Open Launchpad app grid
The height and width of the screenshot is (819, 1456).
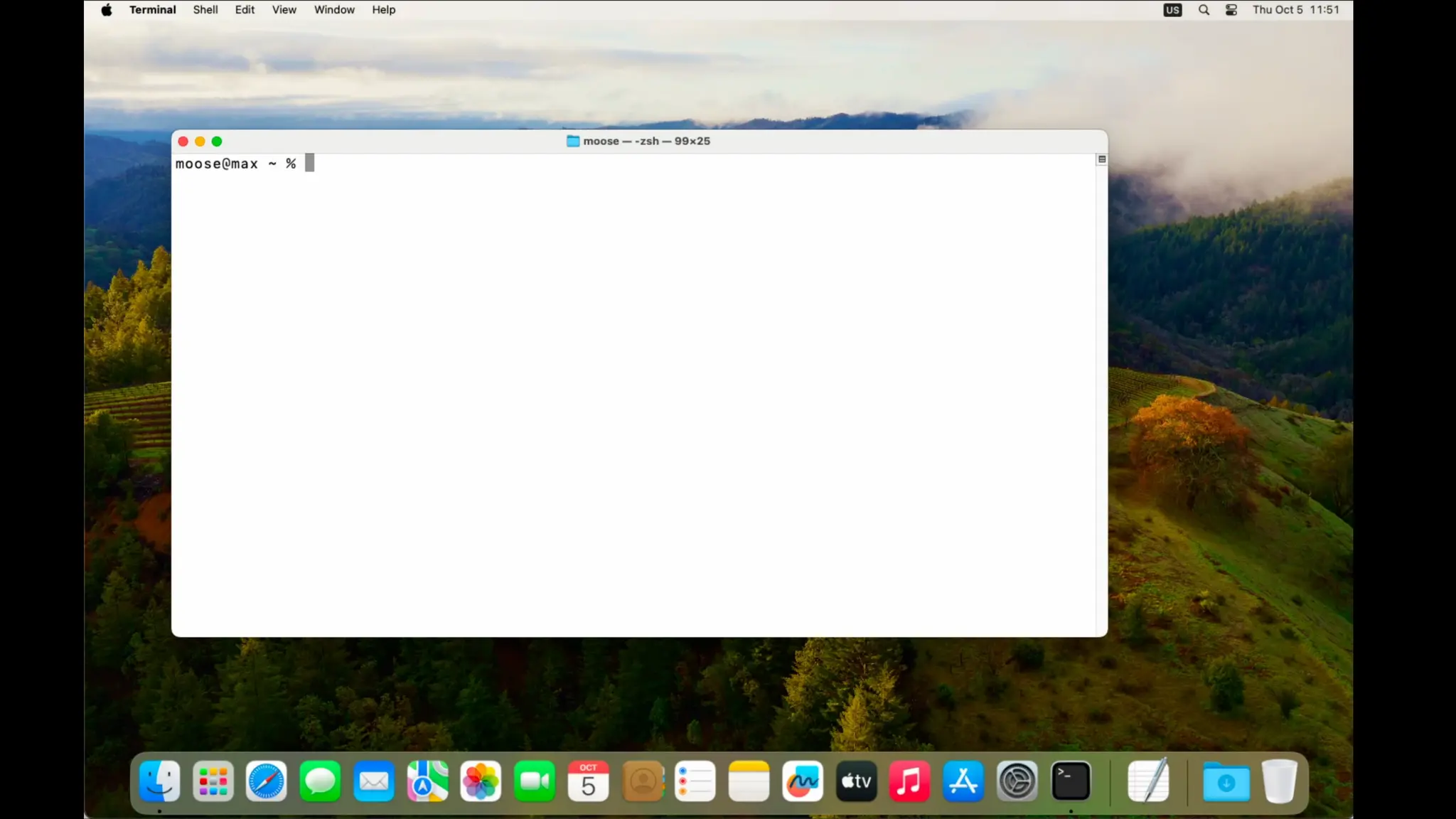pyautogui.click(x=213, y=781)
